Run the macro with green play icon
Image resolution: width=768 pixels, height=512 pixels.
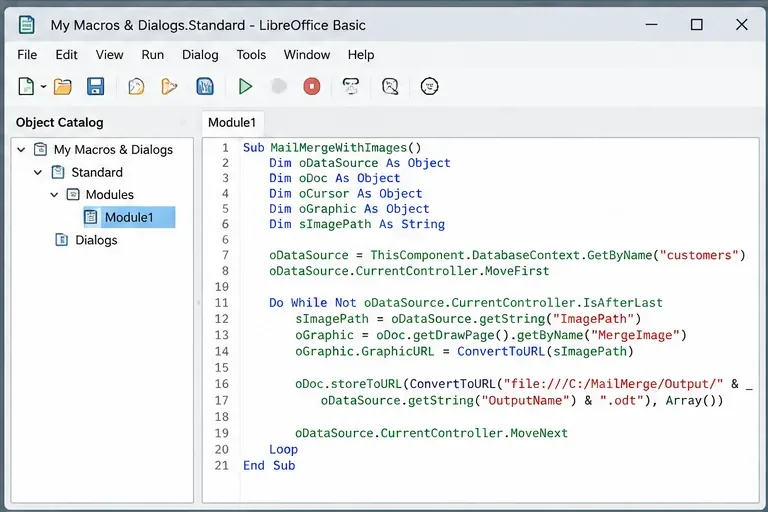tap(245, 87)
